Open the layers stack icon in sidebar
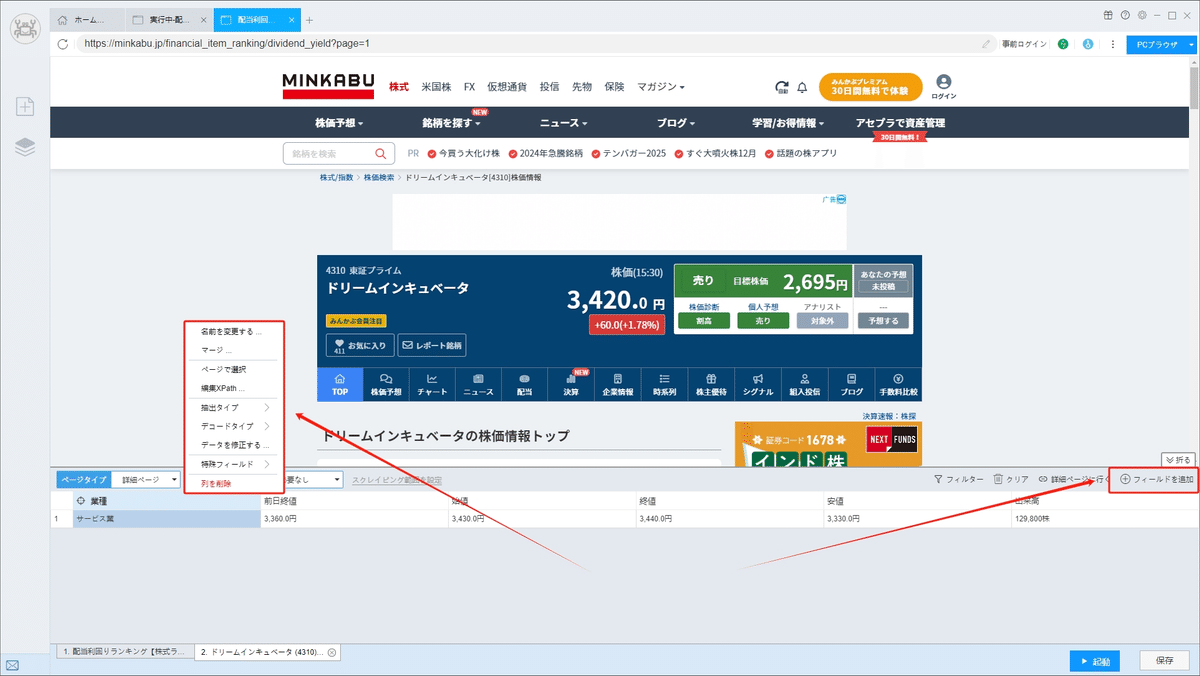This screenshot has height=676, width=1200. click(25, 147)
